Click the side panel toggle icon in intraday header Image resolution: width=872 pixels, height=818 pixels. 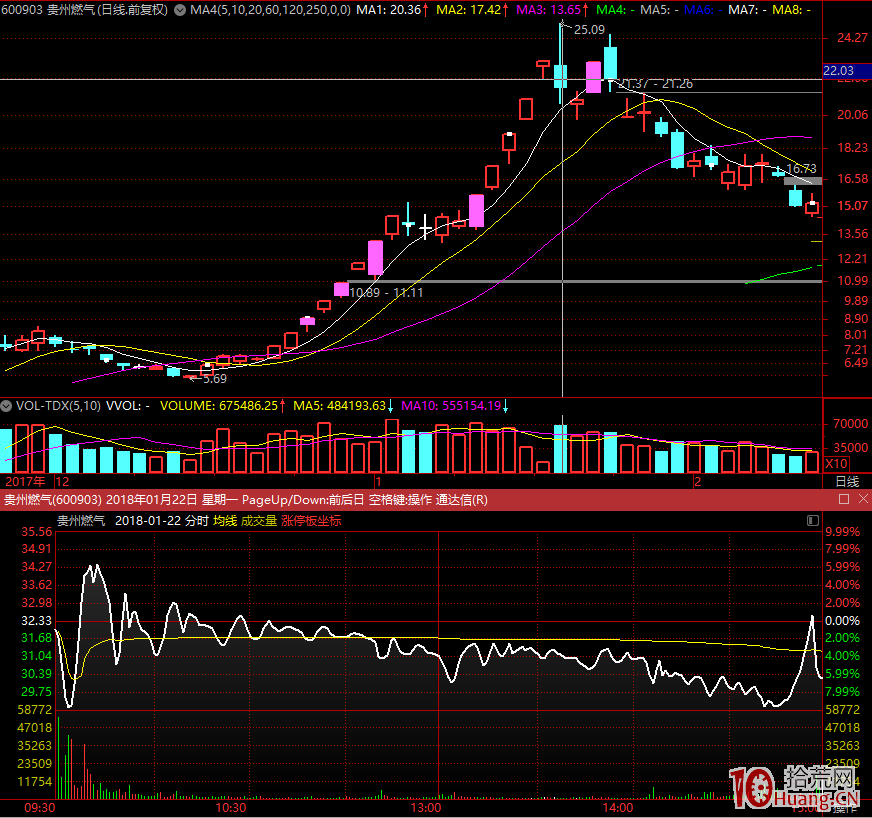pos(812,520)
